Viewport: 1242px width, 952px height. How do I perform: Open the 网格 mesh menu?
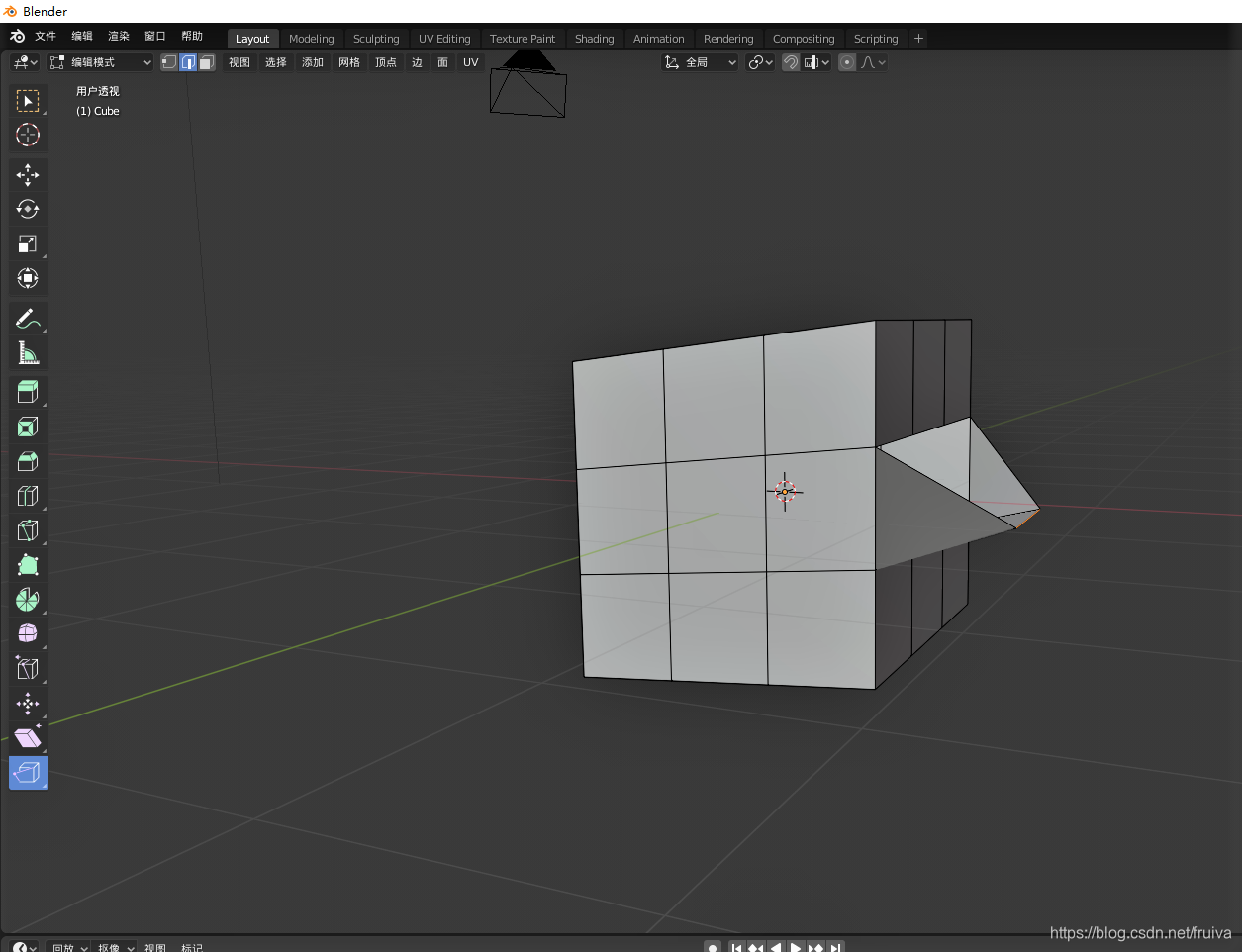349,62
